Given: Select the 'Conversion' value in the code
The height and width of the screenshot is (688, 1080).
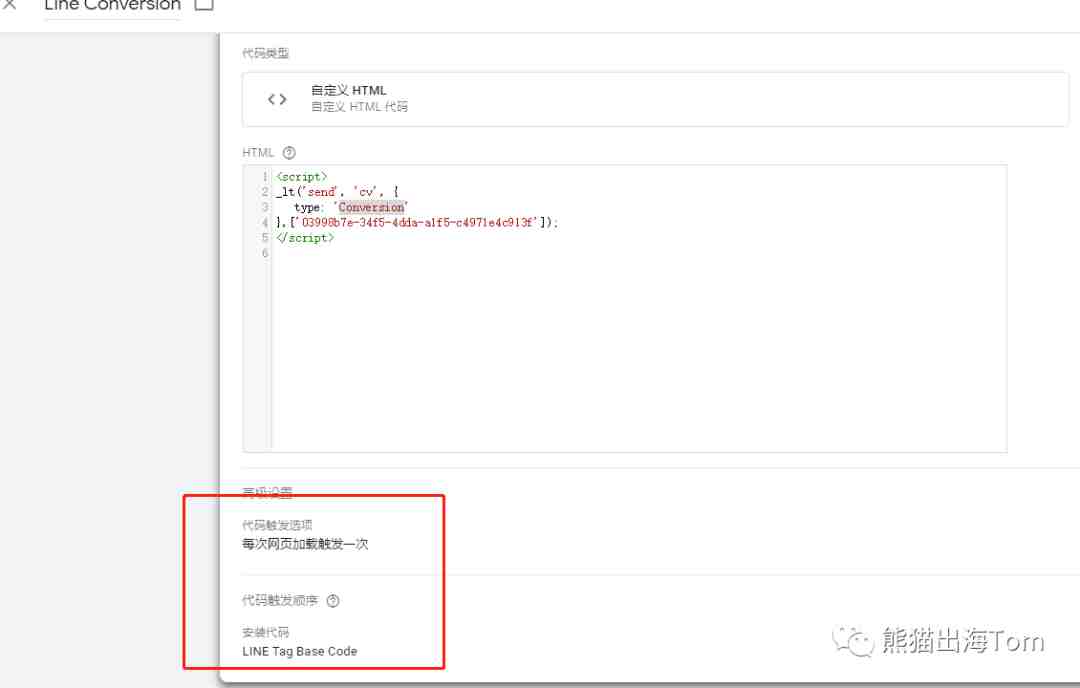Looking at the screenshot, I should click(x=371, y=207).
